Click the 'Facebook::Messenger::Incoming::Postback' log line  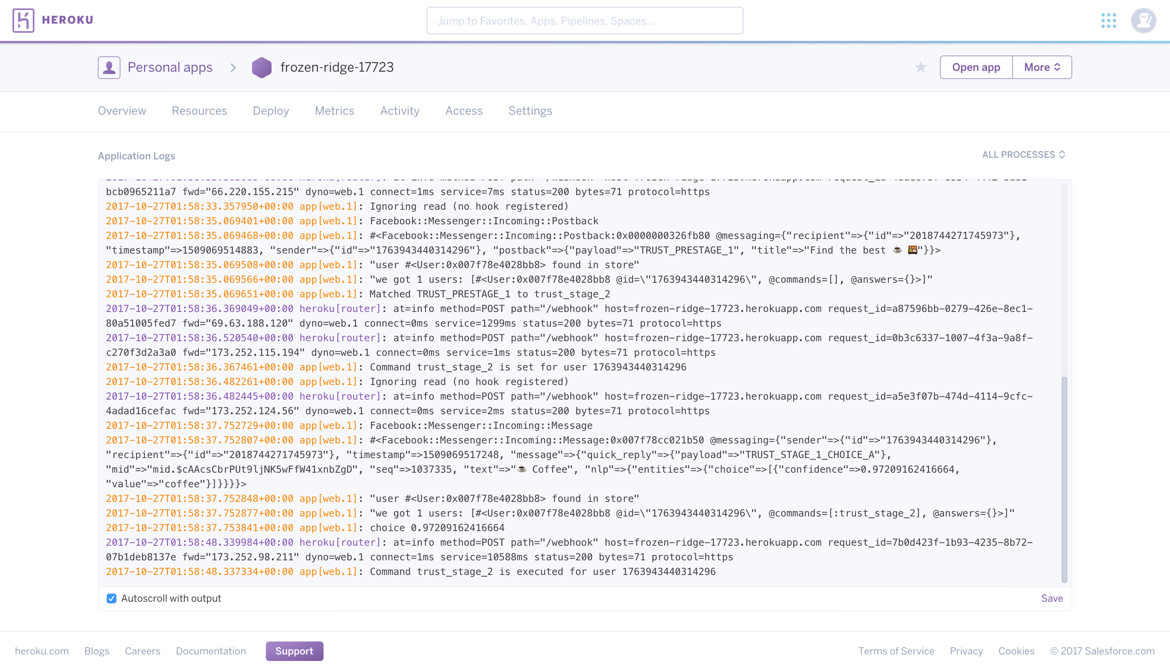pos(352,221)
